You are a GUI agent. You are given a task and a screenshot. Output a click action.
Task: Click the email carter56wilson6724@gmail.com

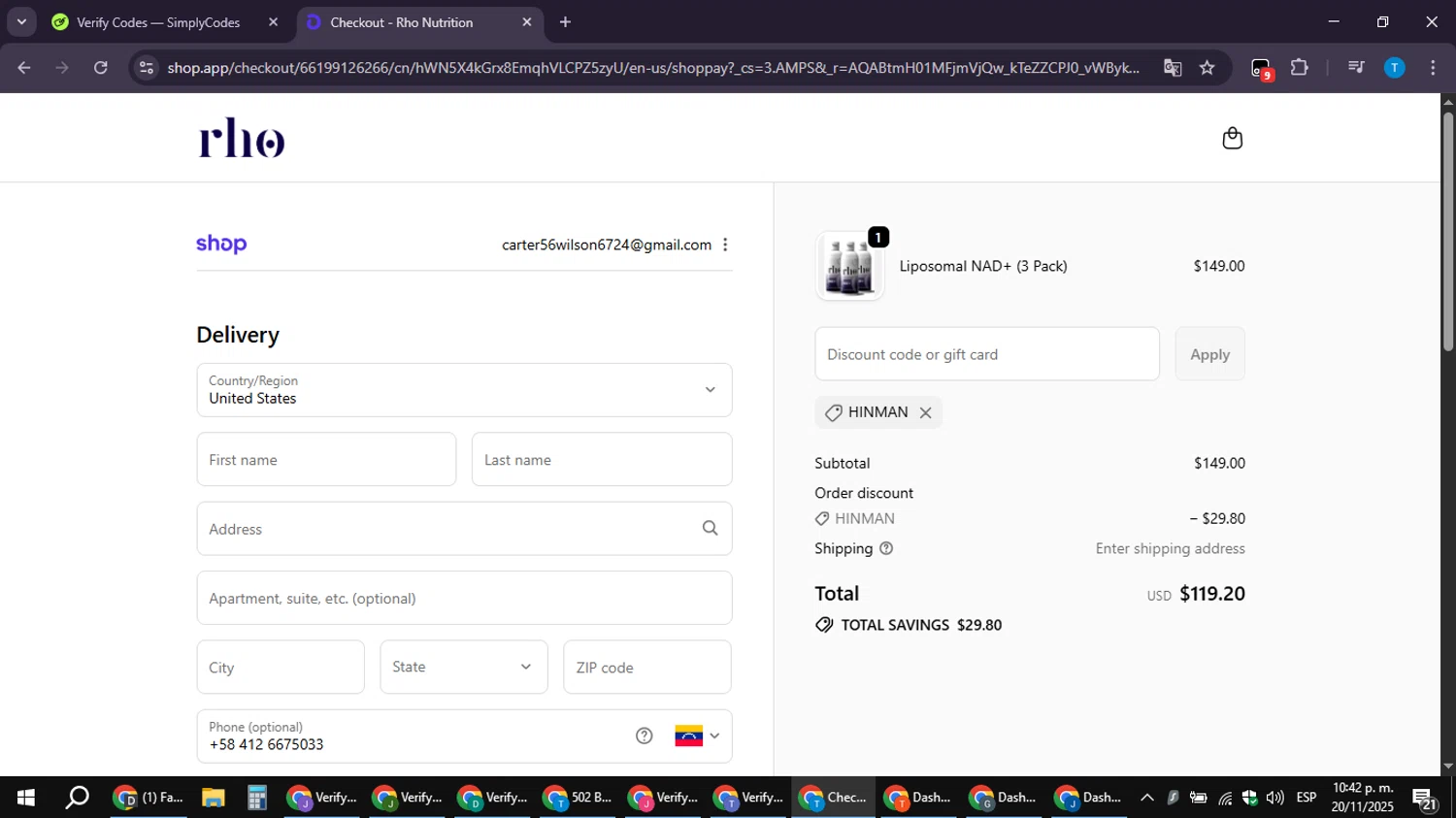point(607,245)
